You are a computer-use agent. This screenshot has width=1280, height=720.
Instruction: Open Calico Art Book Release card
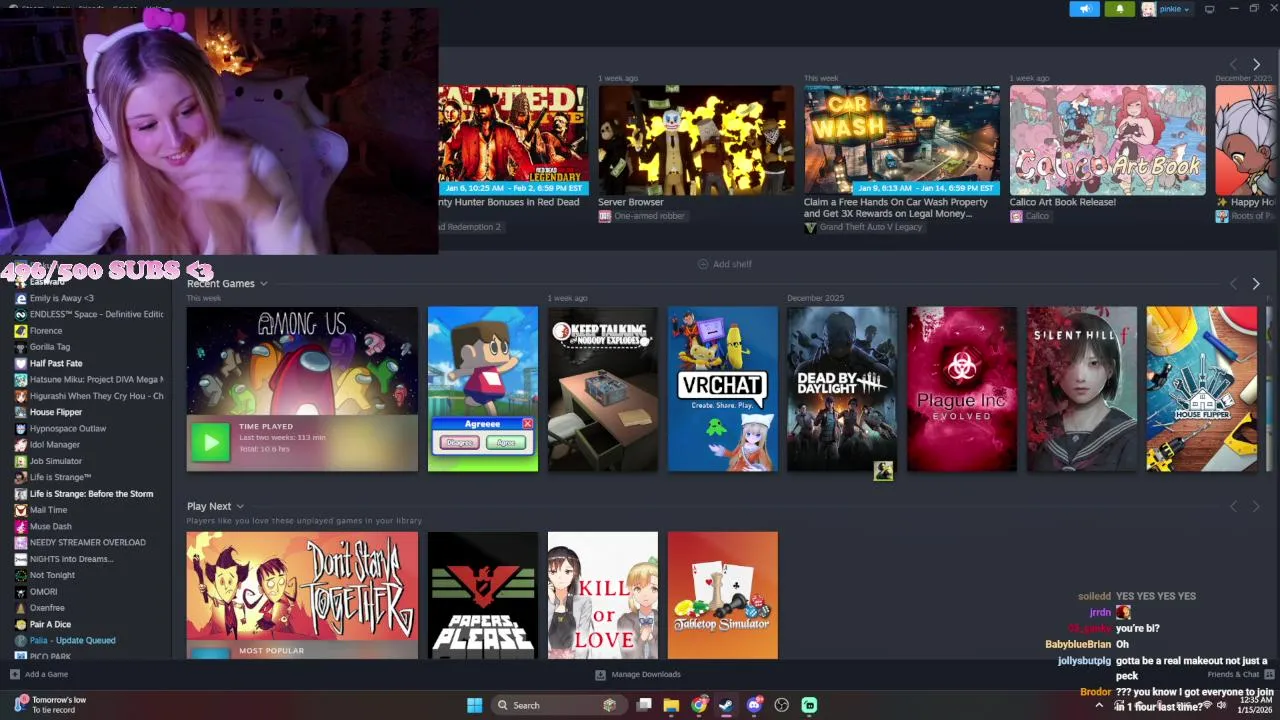[1108, 140]
